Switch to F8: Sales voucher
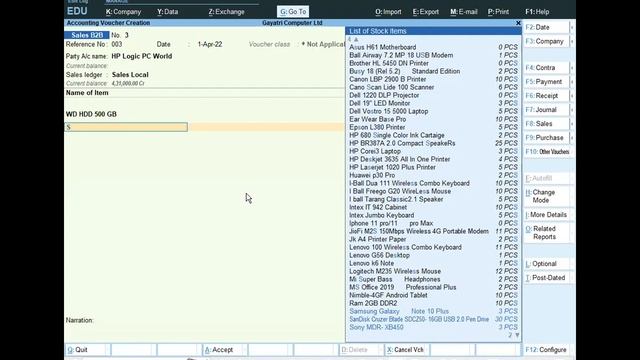640x360 pixels. click(546, 124)
